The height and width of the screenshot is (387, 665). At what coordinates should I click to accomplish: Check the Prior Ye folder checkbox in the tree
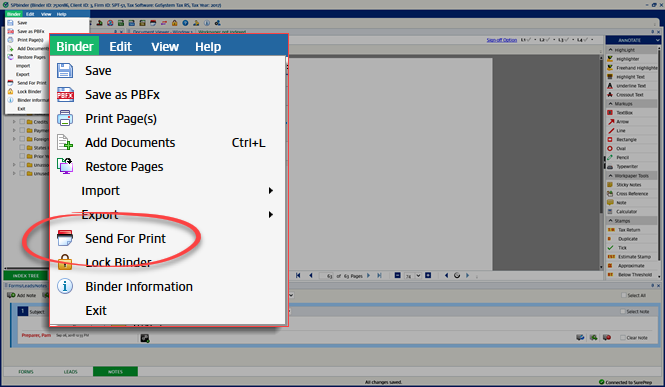(22, 156)
